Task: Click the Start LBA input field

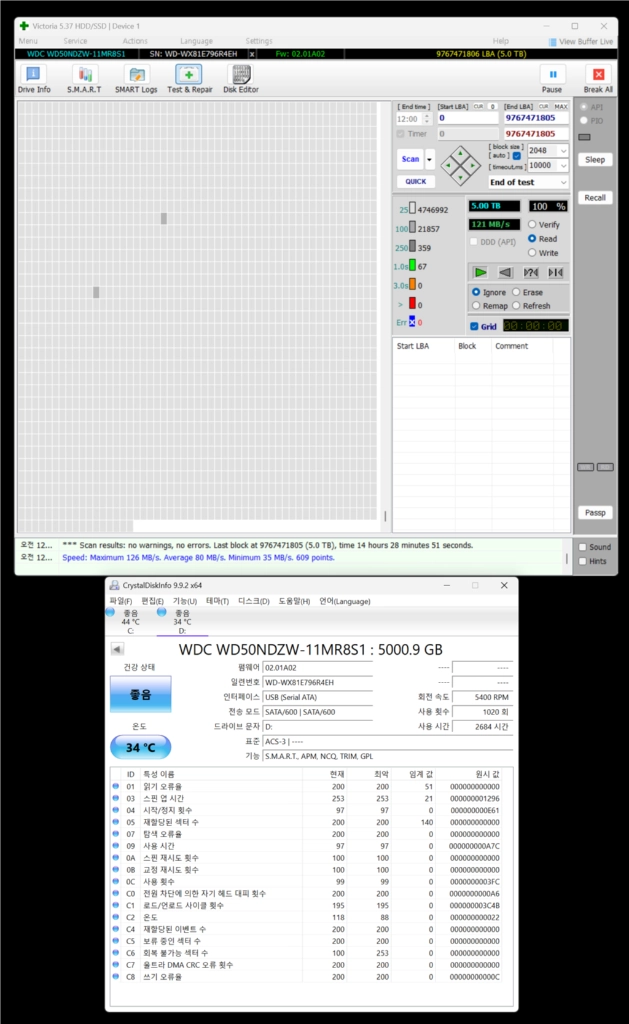Action: [467, 118]
